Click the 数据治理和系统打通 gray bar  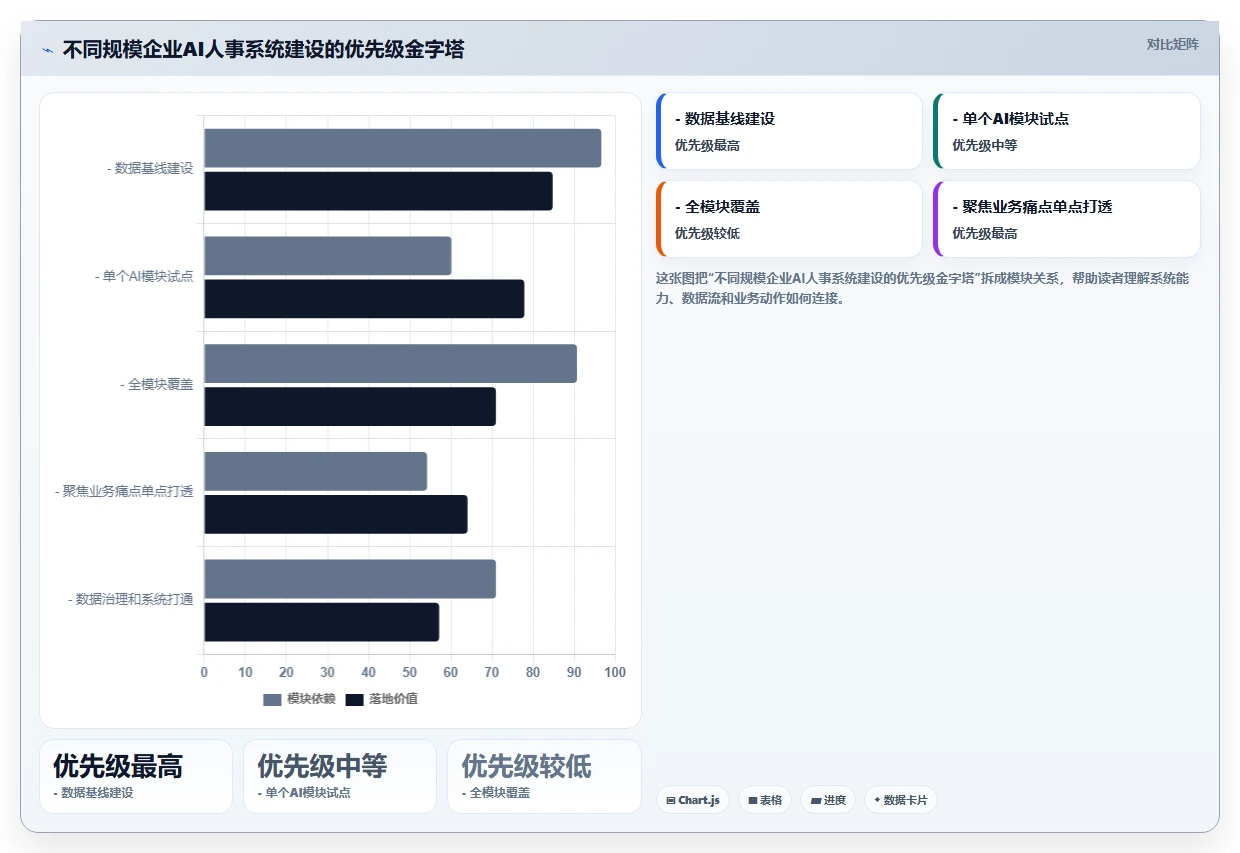pyautogui.click(x=350, y=579)
